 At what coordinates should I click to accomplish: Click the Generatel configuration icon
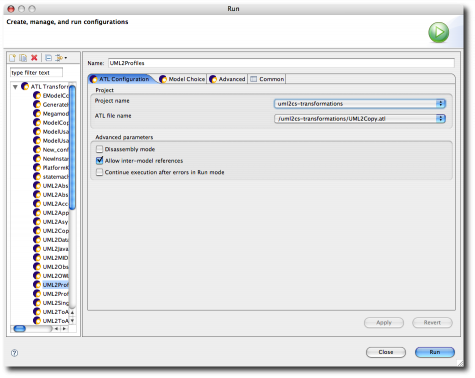(37, 105)
